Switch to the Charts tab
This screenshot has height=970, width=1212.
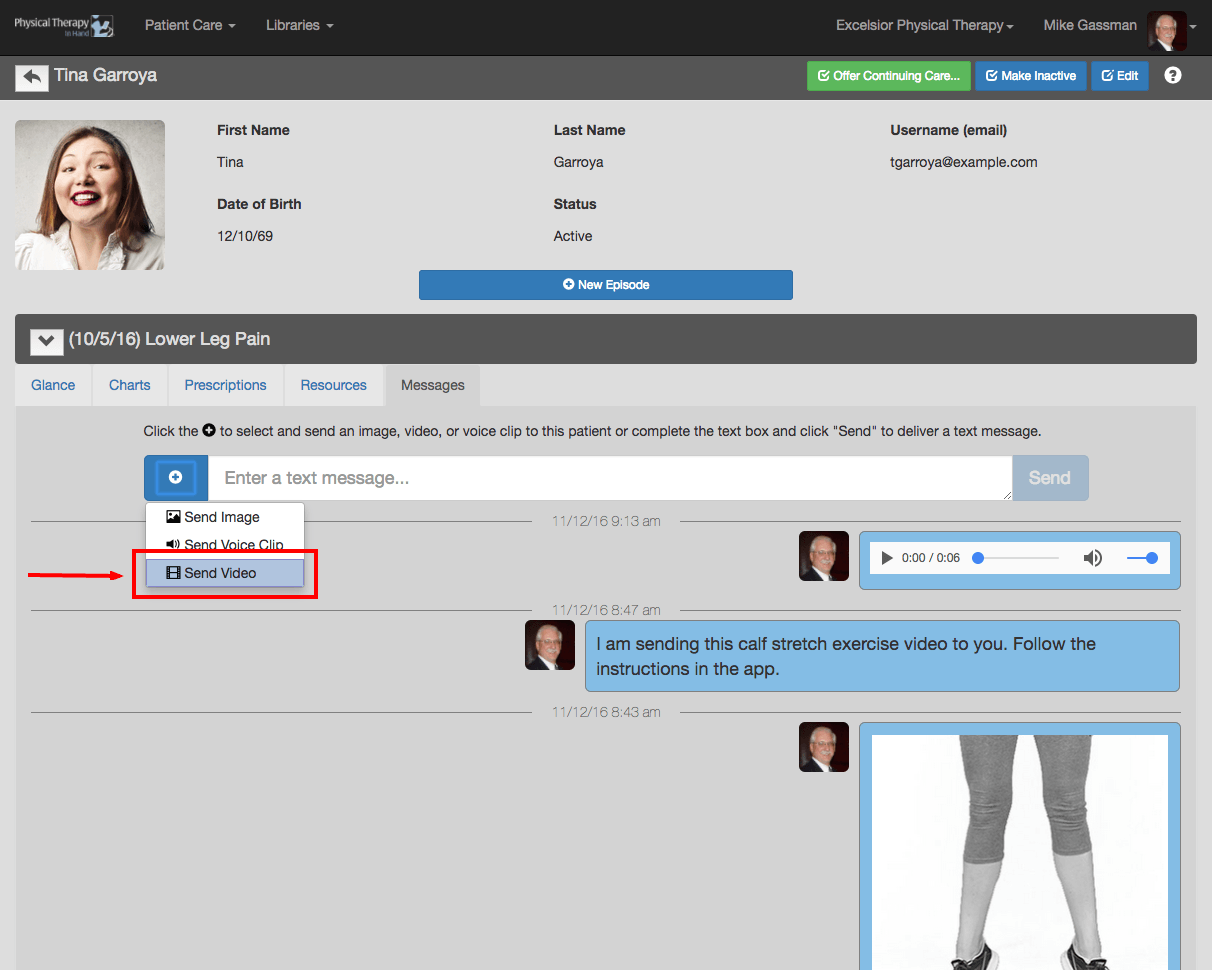tap(130, 385)
